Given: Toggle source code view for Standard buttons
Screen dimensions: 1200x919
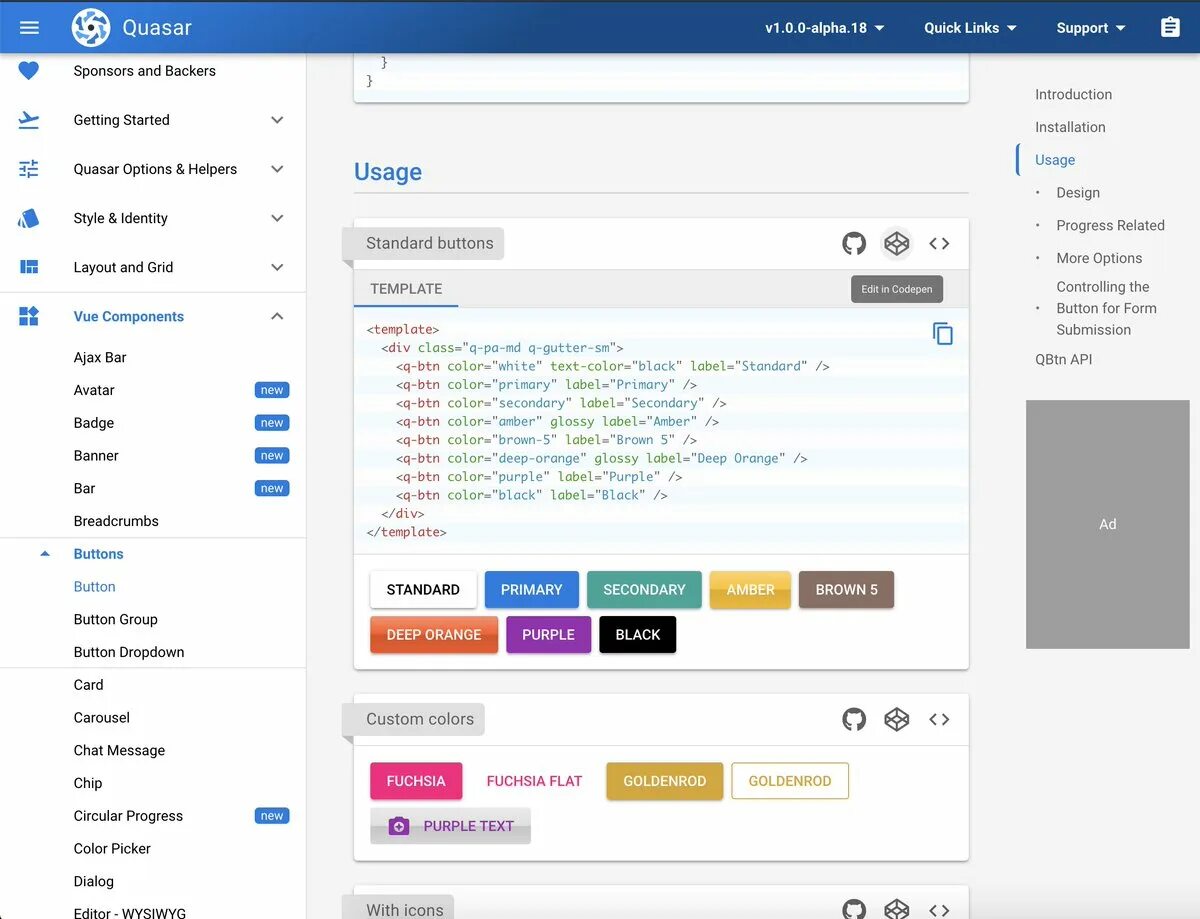Looking at the screenshot, I should [939, 243].
